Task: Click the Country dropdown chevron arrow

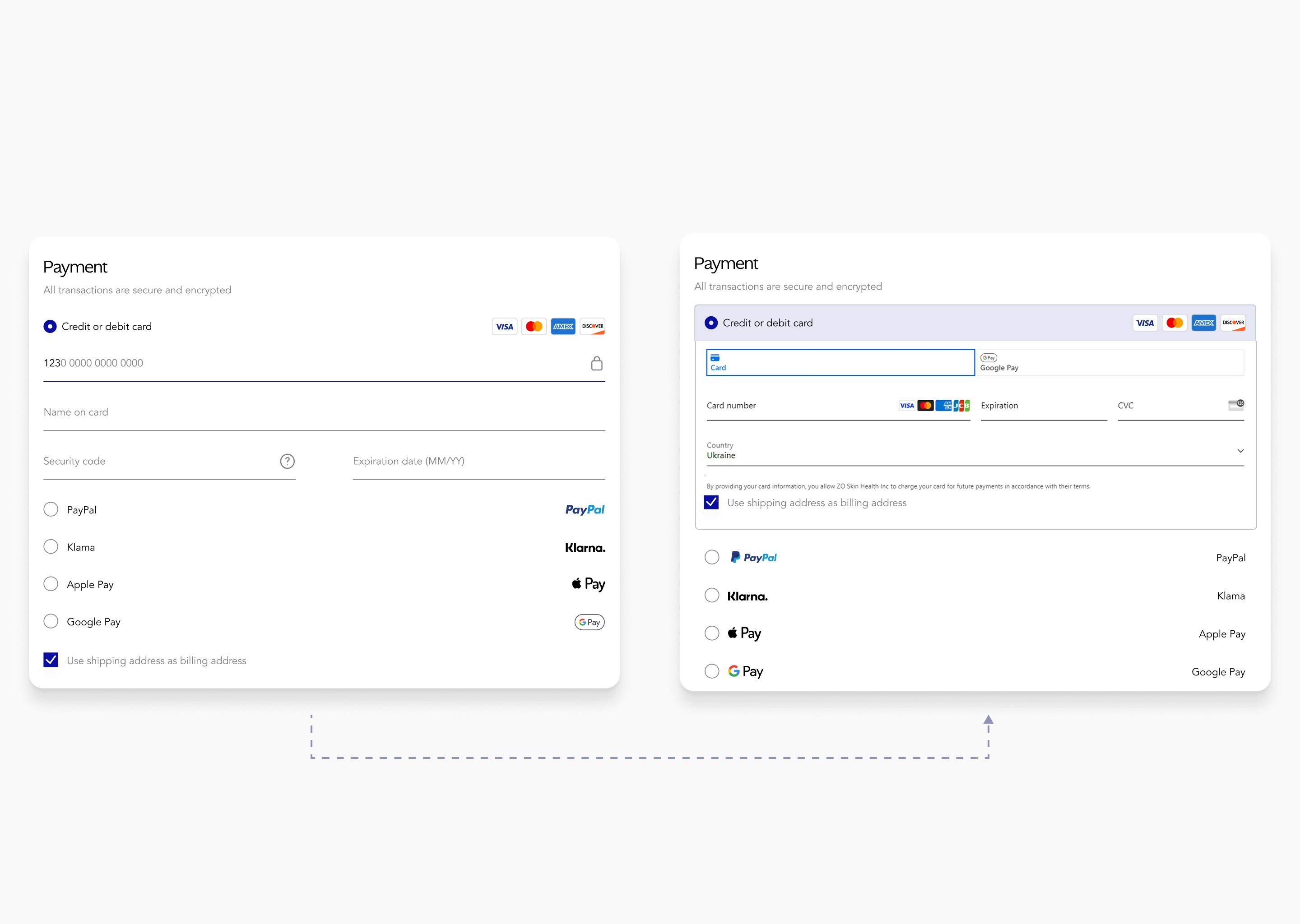Action: 1240,451
